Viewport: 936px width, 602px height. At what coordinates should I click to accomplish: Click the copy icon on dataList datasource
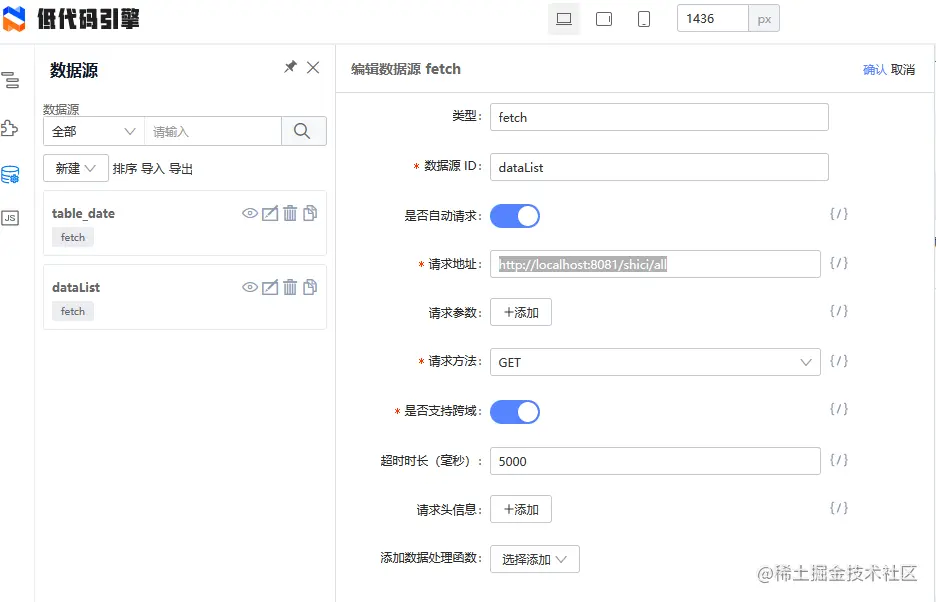tap(311, 287)
